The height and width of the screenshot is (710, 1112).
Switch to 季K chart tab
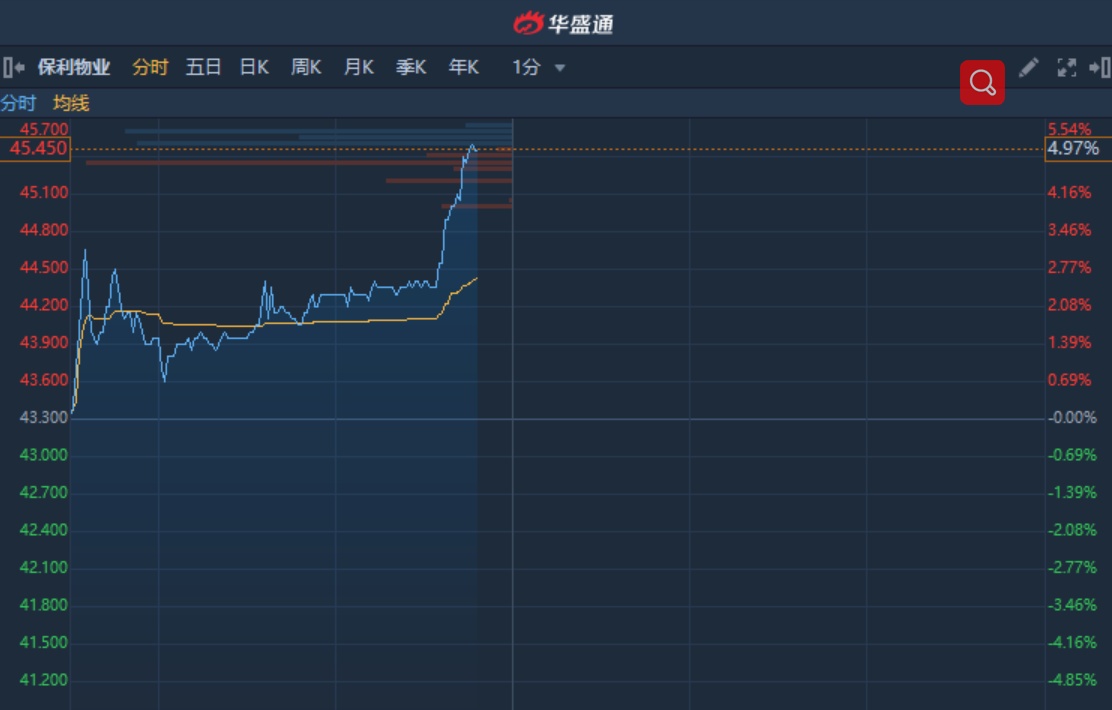[411, 67]
